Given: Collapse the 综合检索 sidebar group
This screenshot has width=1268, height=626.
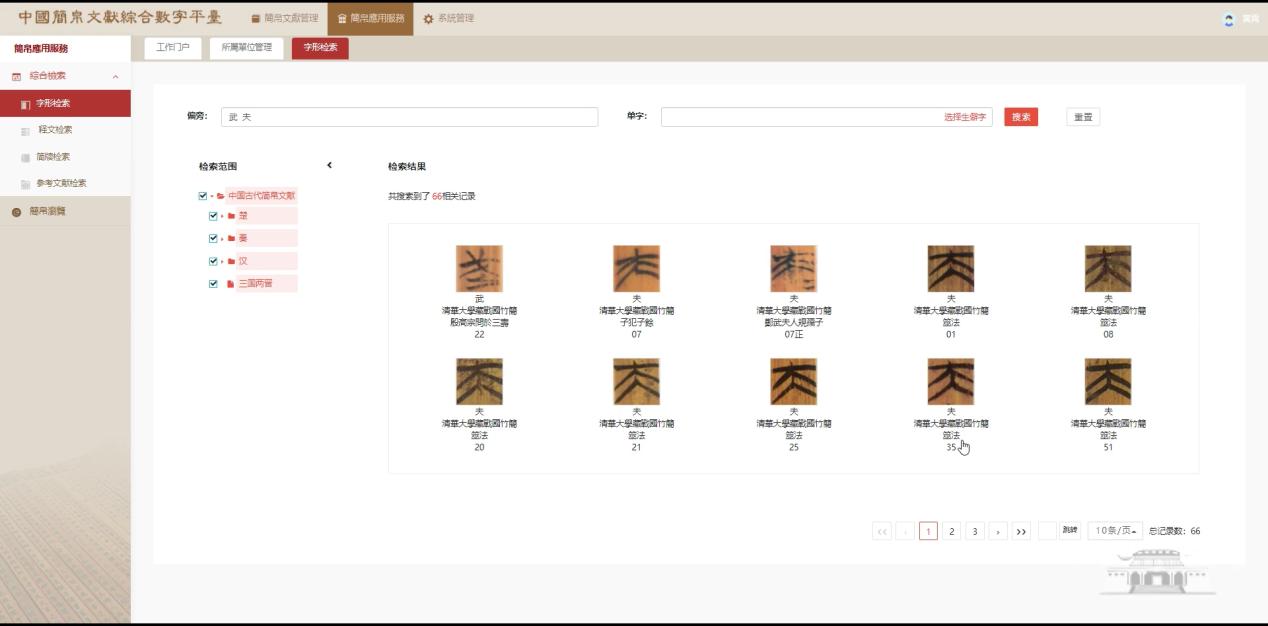Looking at the screenshot, I should [115, 77].
